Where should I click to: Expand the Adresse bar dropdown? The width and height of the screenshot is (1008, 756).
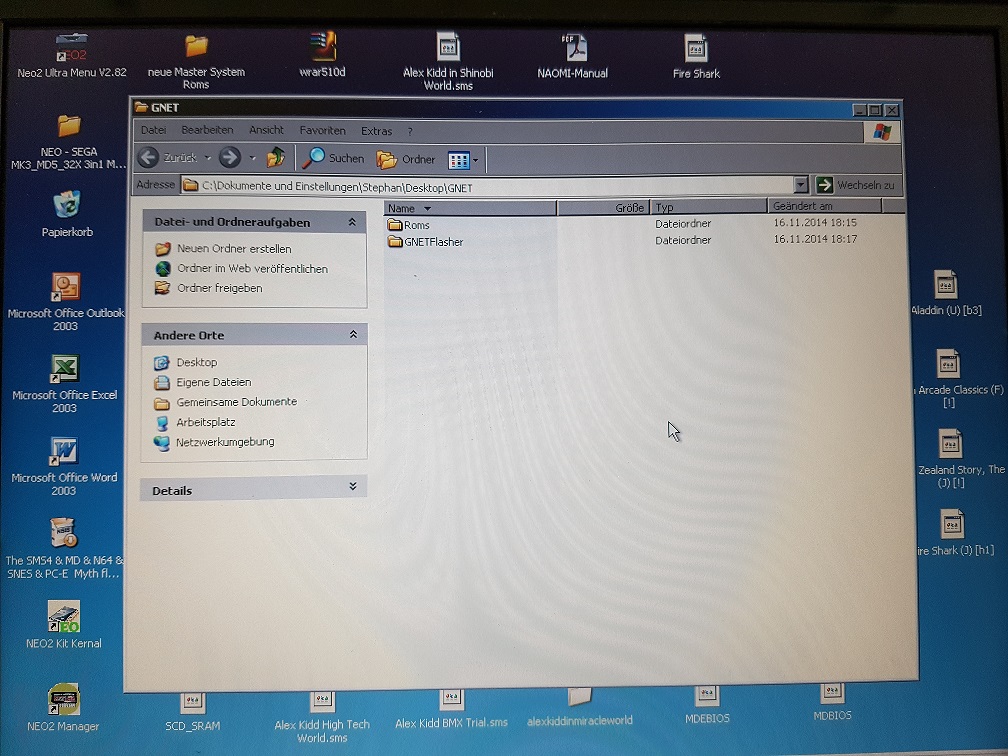800,185
